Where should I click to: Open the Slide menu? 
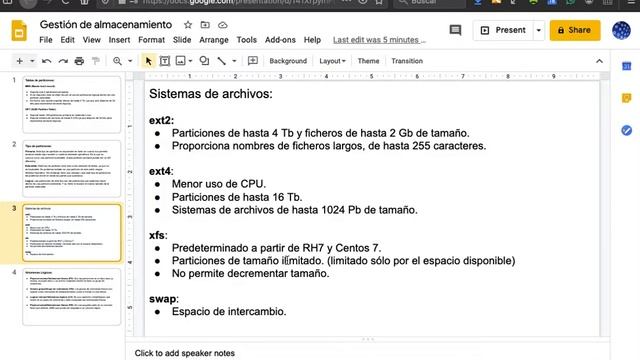(x=182, y=40)
